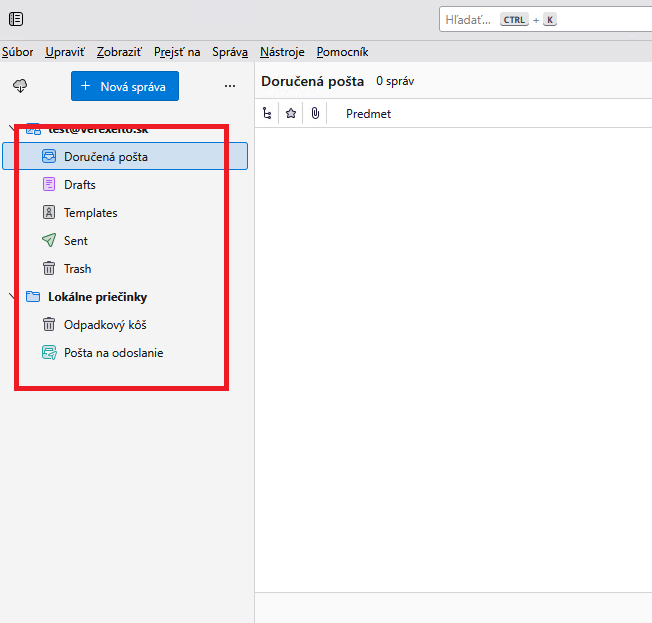
Task: Sort messages by the Predmet column header
Action: pyautogui.click(x=368, y=114)
